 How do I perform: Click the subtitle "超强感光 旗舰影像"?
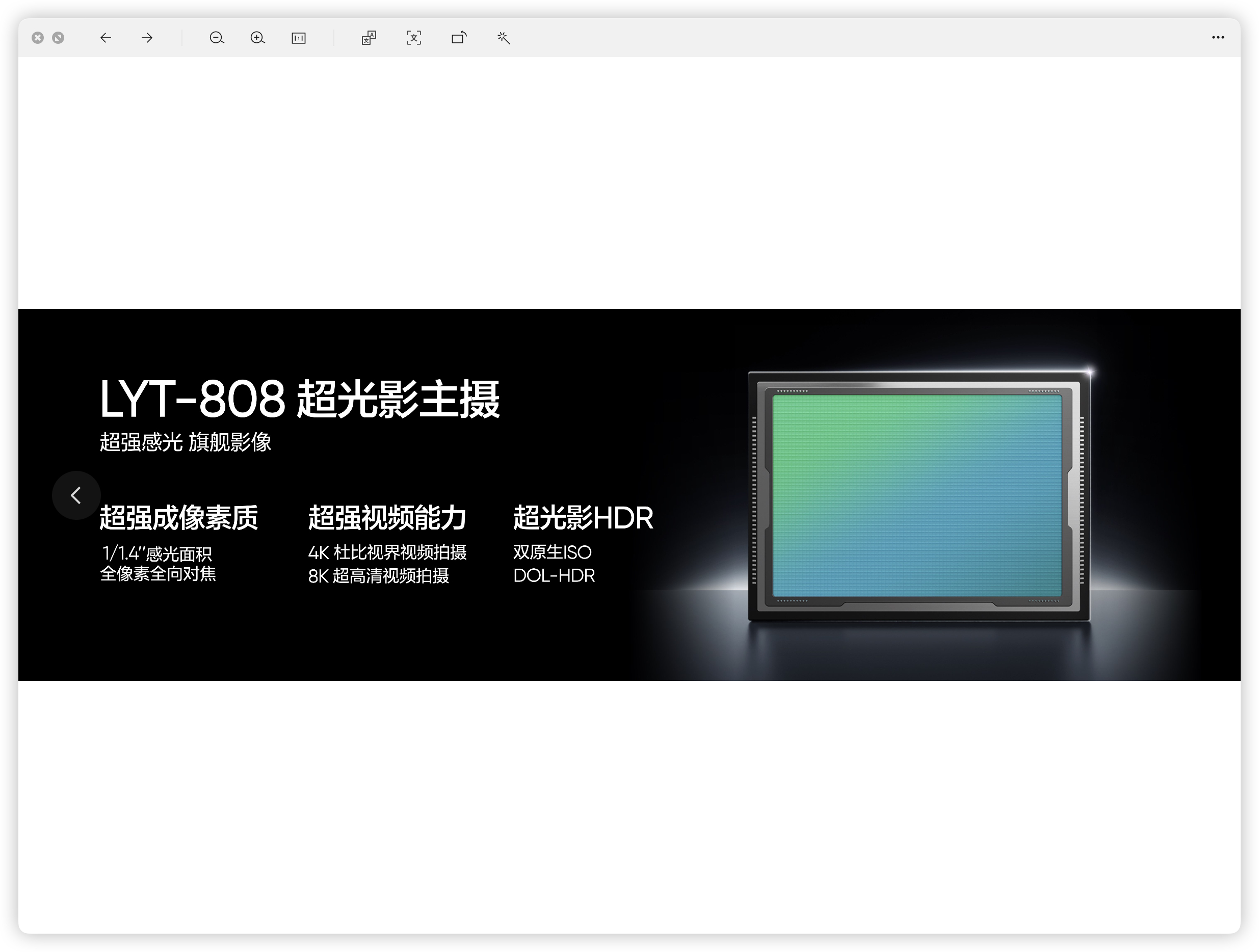pos(186,442)
